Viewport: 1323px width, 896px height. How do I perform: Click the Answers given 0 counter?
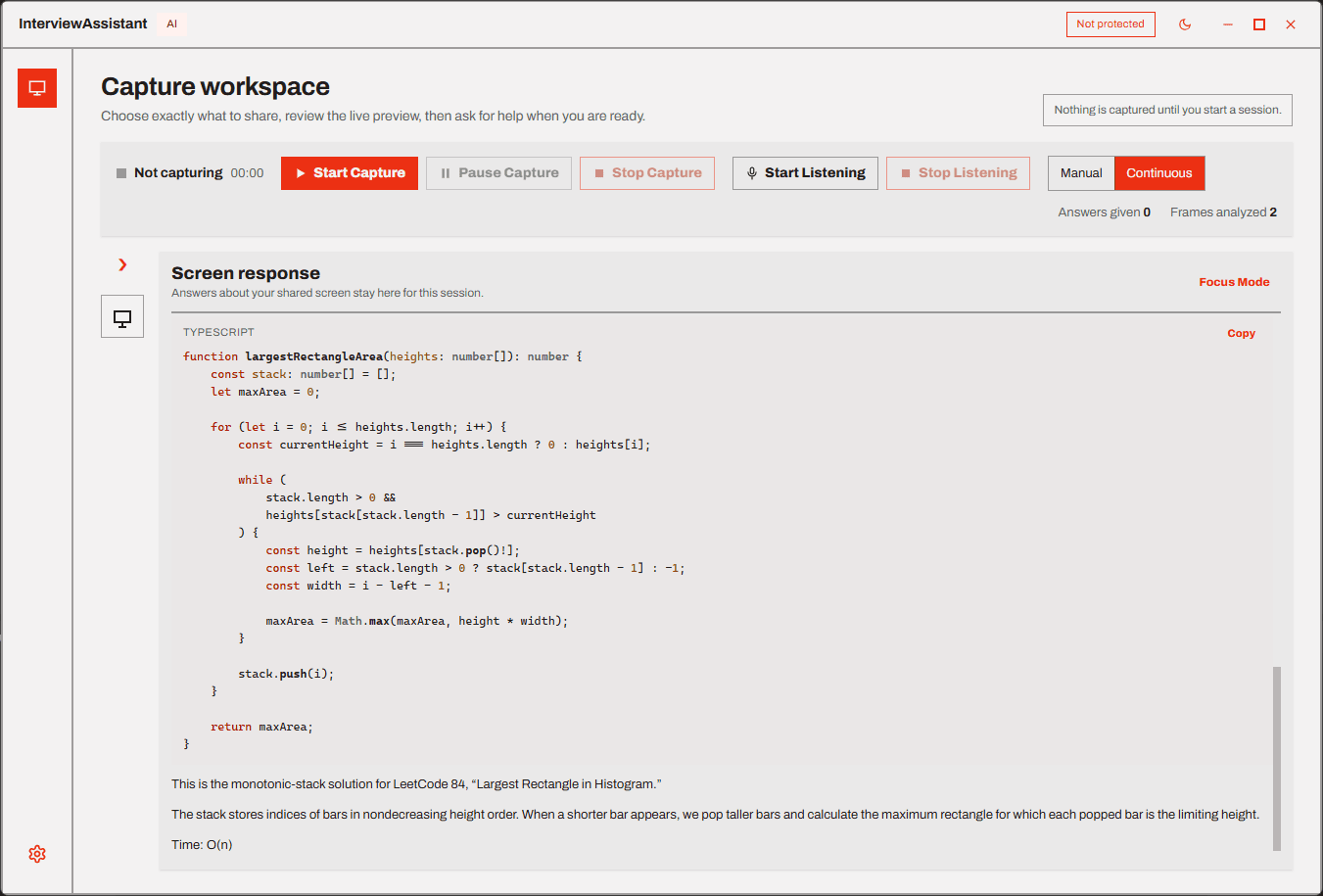tap(1104, 212)
